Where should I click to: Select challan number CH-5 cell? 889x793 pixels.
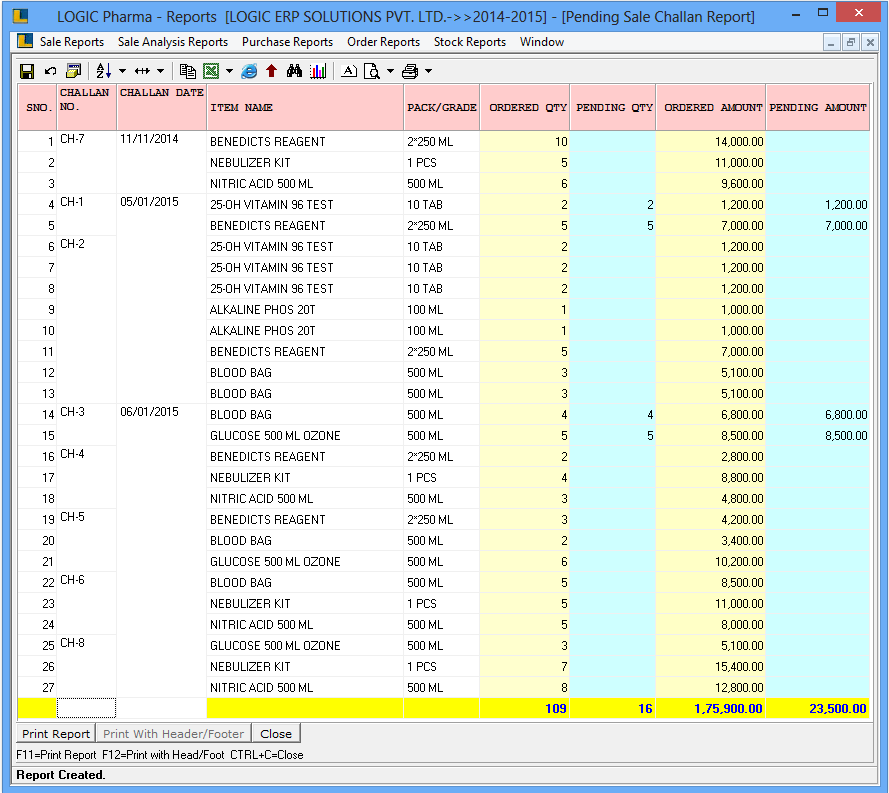(87, 541)
